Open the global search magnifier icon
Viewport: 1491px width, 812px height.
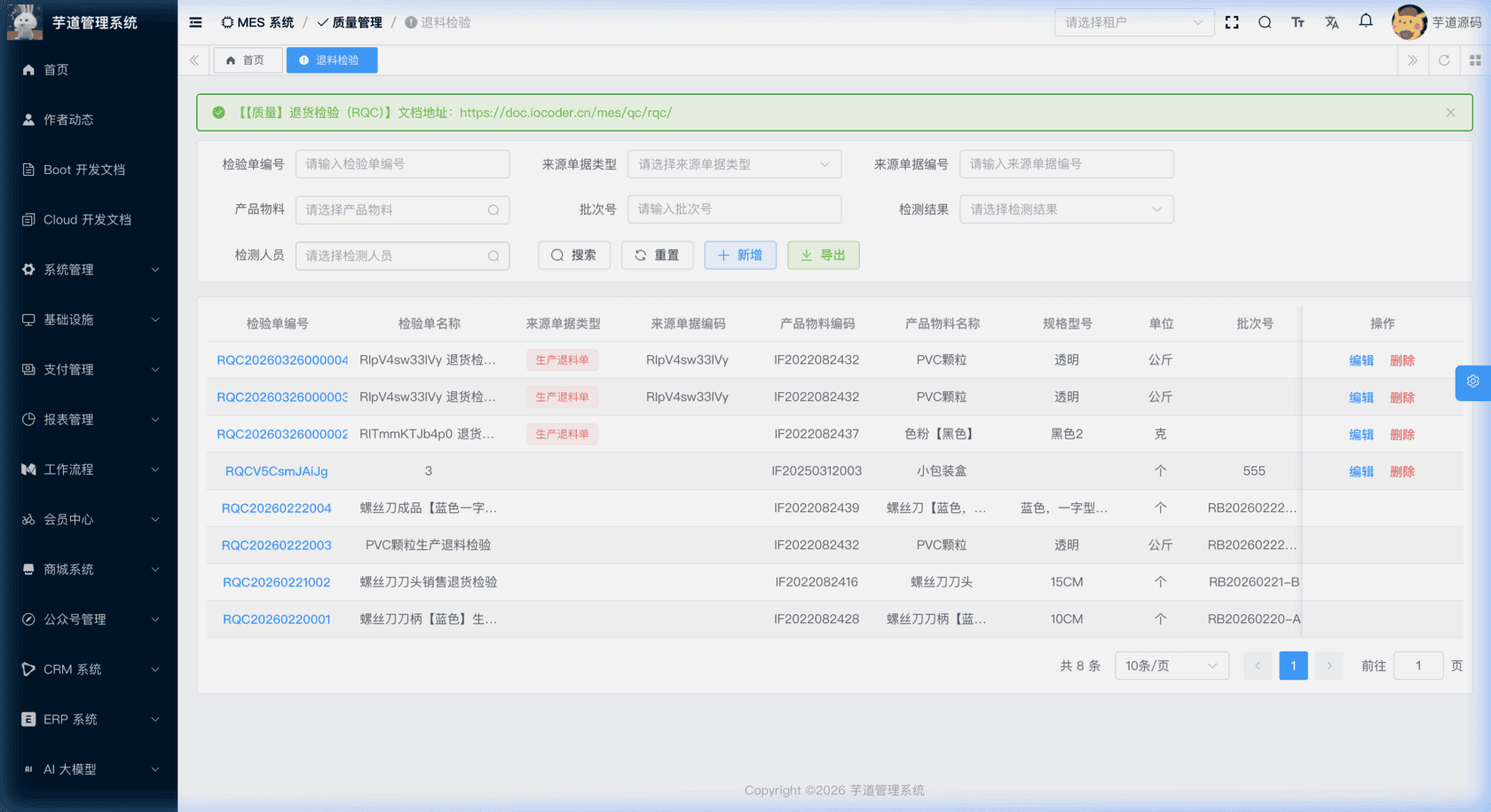click(1265, 22)
